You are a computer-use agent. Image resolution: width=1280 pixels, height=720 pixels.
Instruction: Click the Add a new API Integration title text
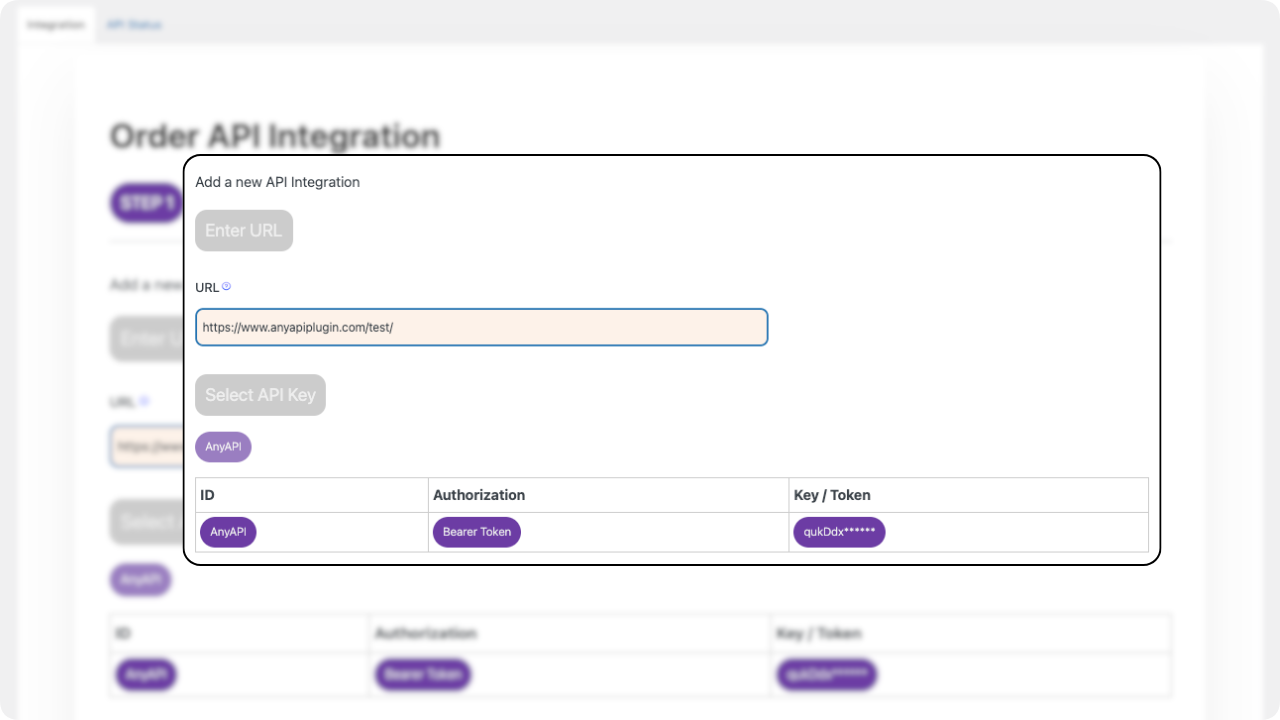pos(277,182)
